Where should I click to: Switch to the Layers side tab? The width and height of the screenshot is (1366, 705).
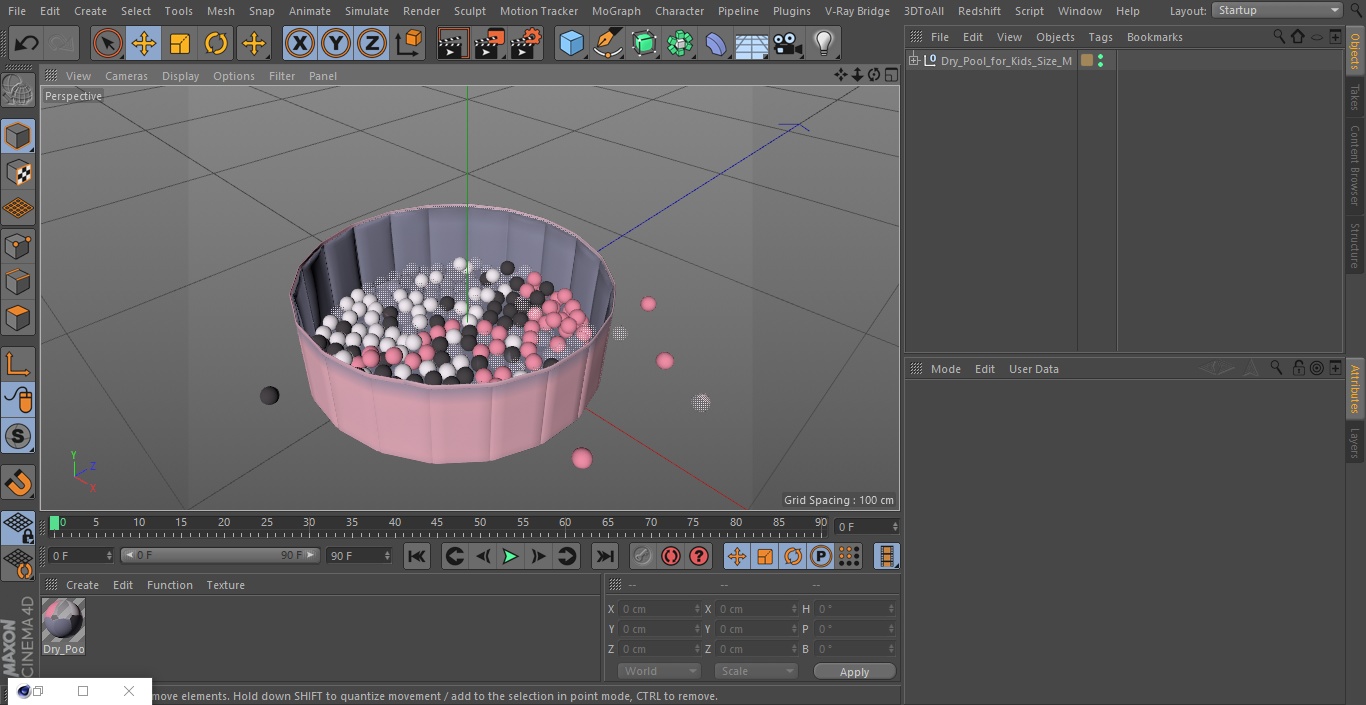coord(1355,441)
